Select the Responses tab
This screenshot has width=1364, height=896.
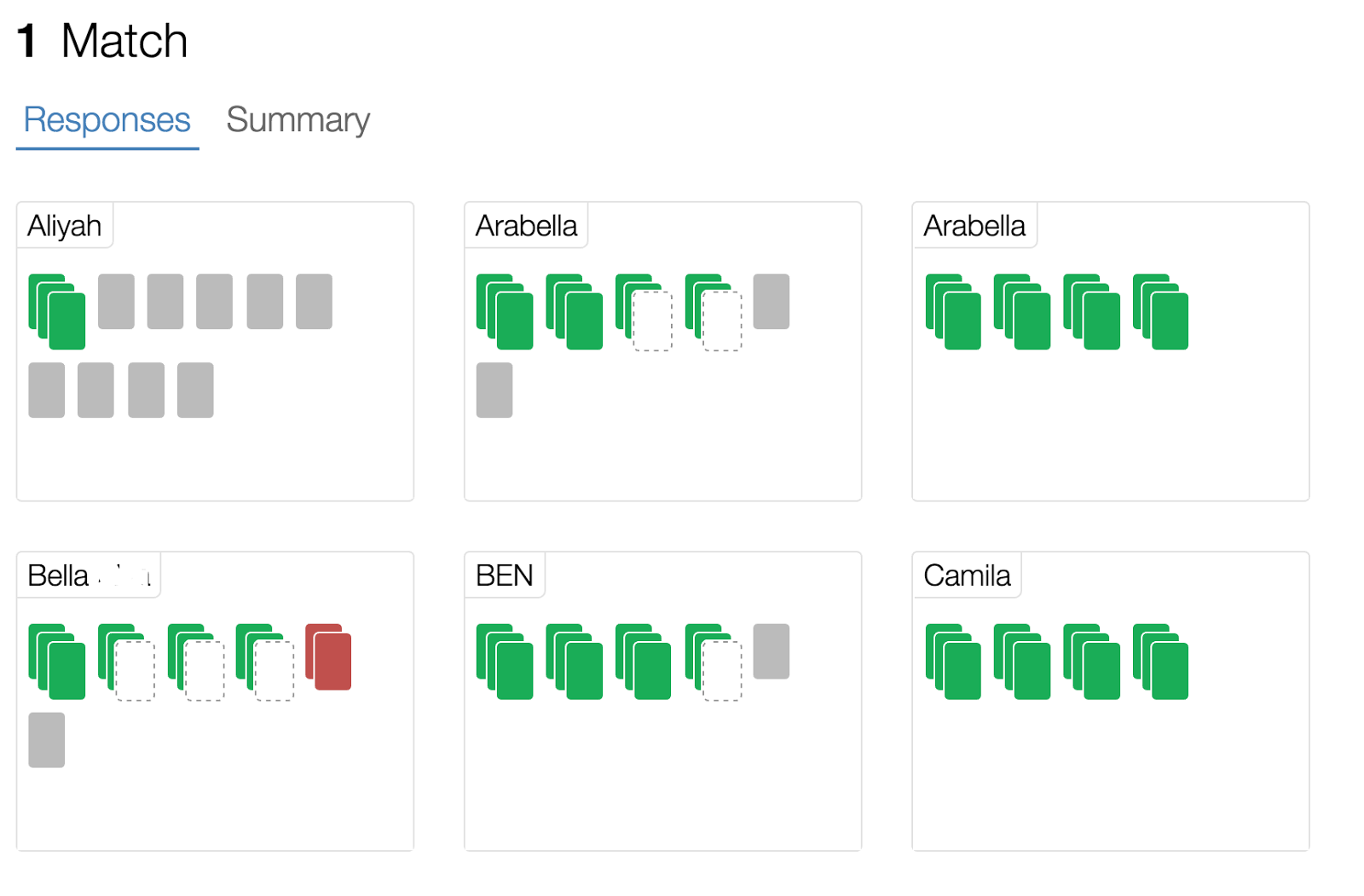coord(107,120)
